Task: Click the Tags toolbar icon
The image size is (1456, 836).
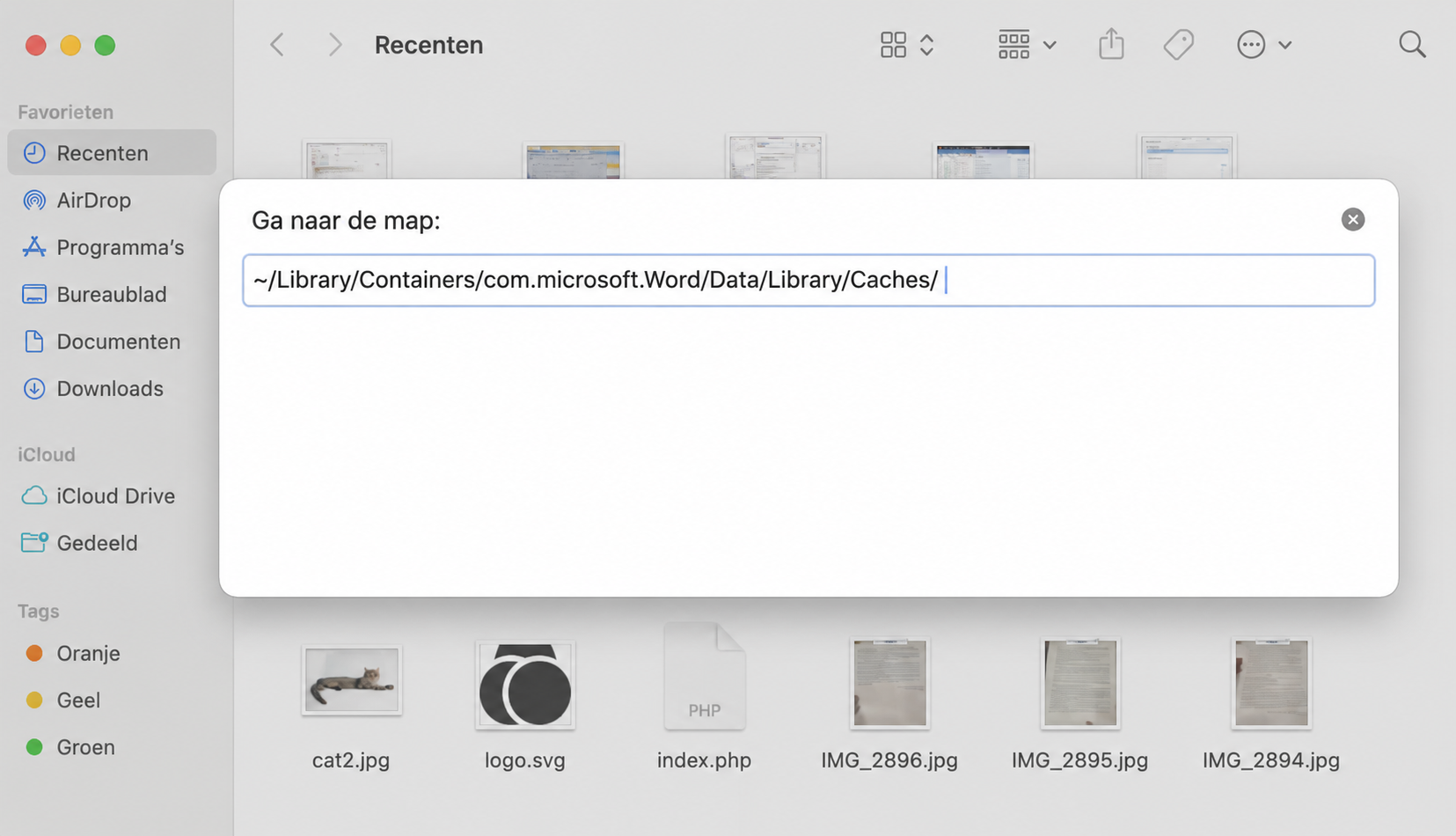Action: click(1179, 45)
